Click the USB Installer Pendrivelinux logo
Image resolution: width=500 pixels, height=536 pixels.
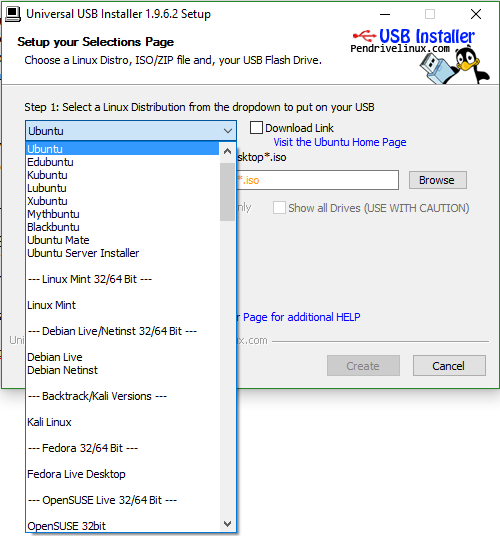(413, 41)
